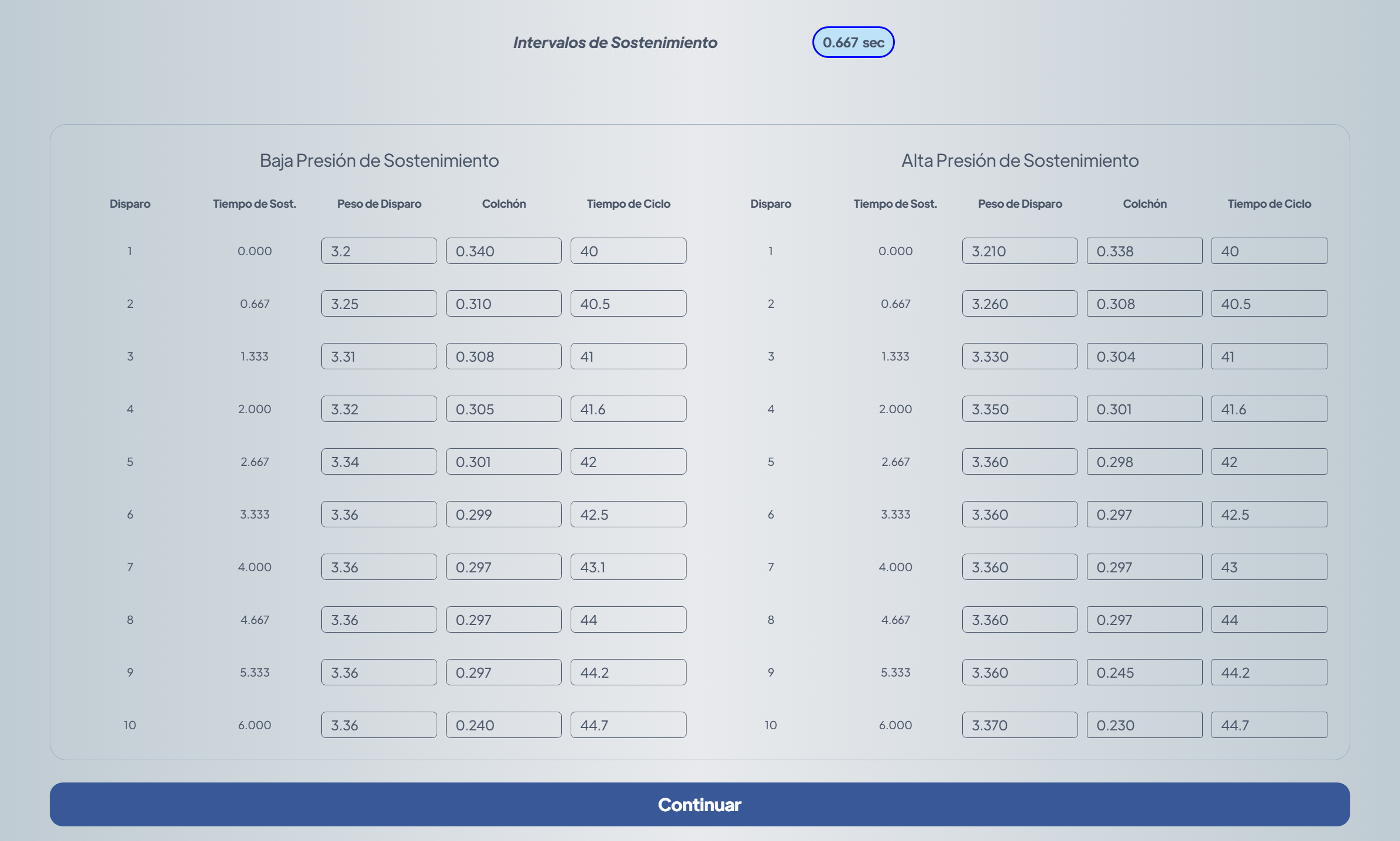Click high pressure shot 9 Colchón field
This screenshot has height=841, width=1400.
[1144, 672]
